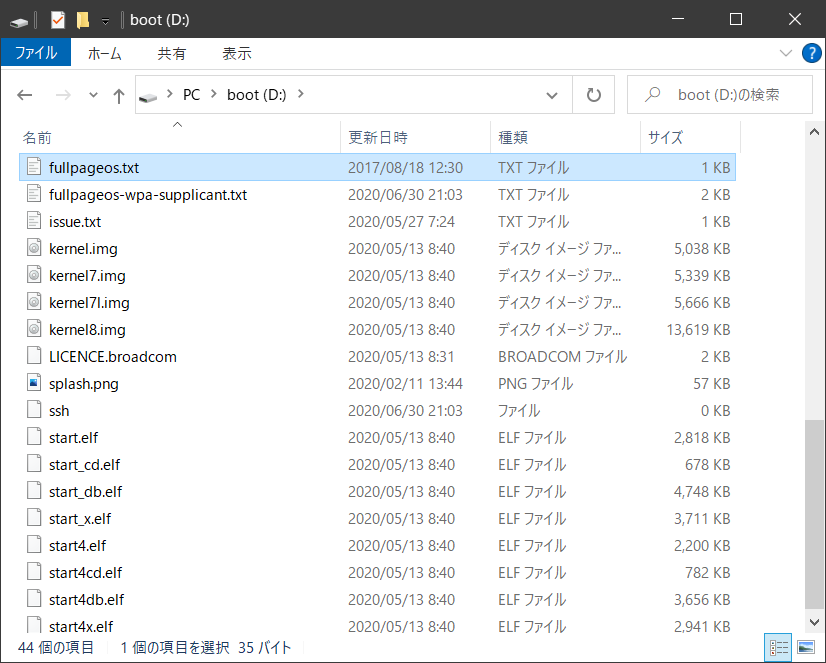Click the kernel.img disk image icon
This screenshot has height=663, width=826.
[x=32, y=248]
